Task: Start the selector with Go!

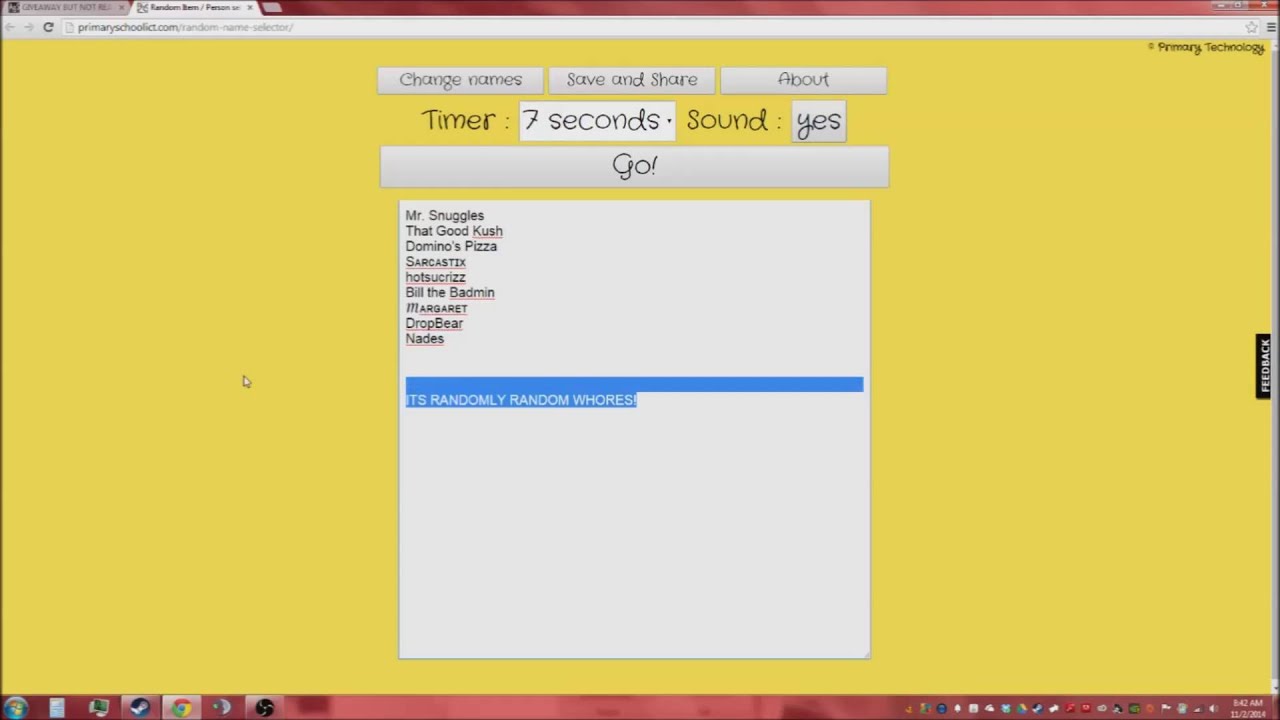Action: [x=634, y=166]
